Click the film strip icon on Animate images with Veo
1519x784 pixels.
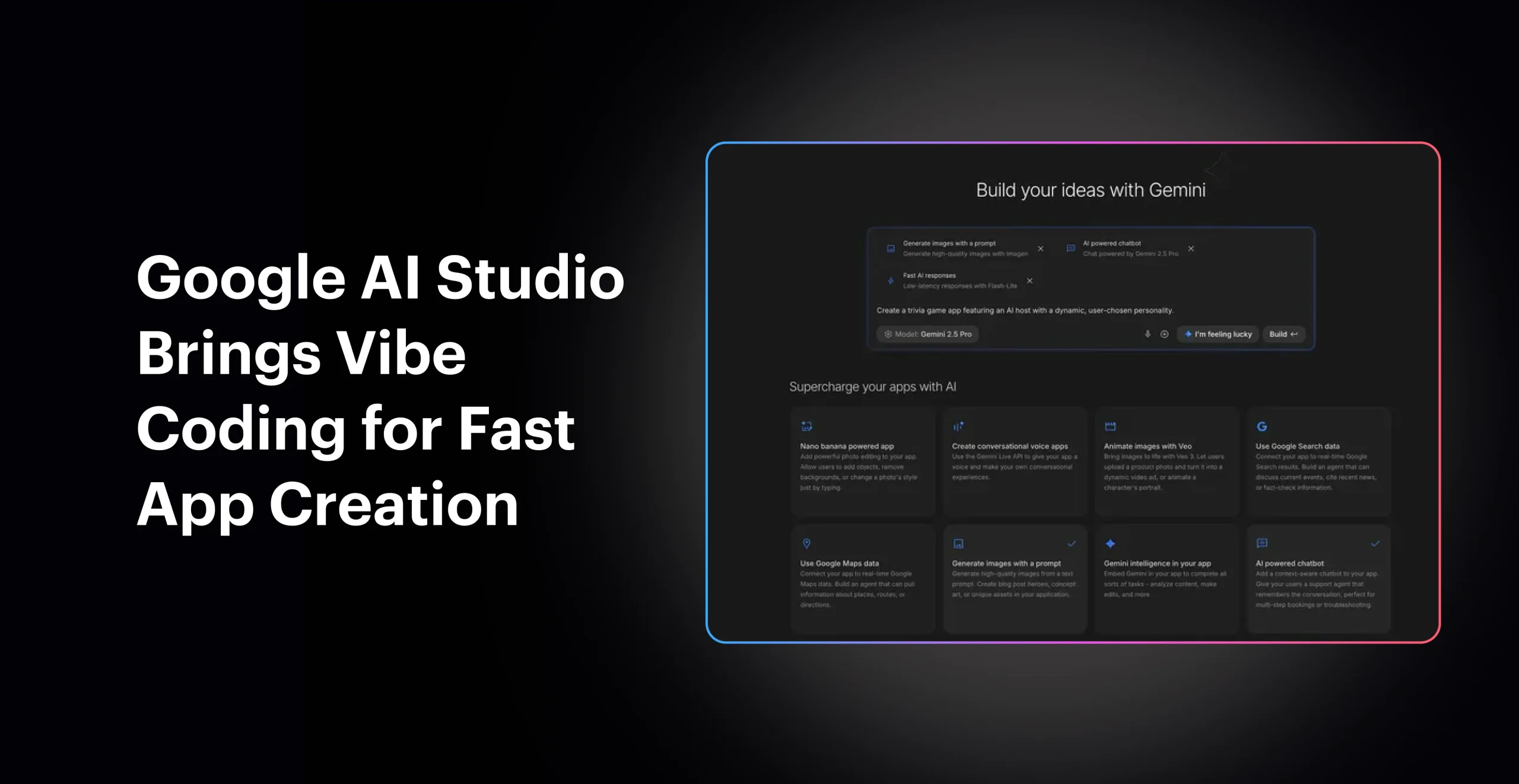1110,426
